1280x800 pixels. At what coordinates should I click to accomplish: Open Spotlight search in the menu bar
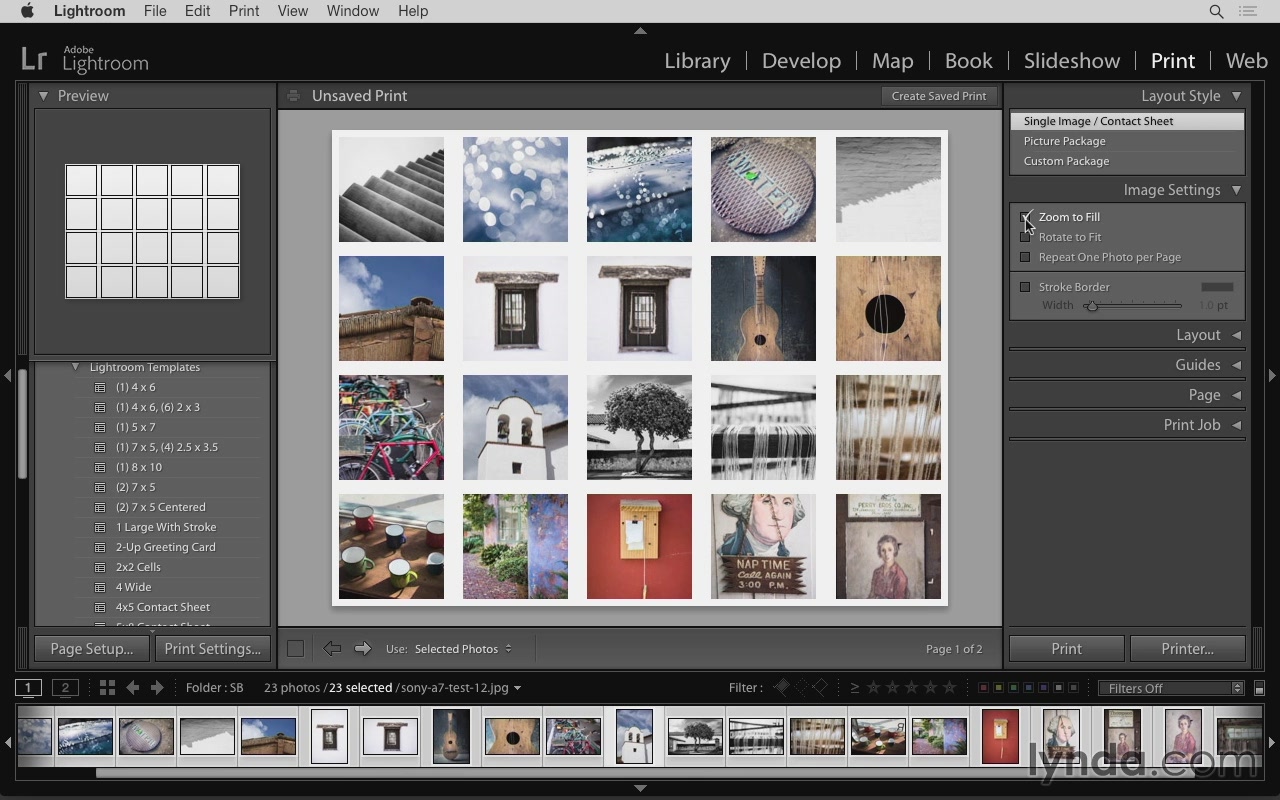click(x=1216, y=11)
